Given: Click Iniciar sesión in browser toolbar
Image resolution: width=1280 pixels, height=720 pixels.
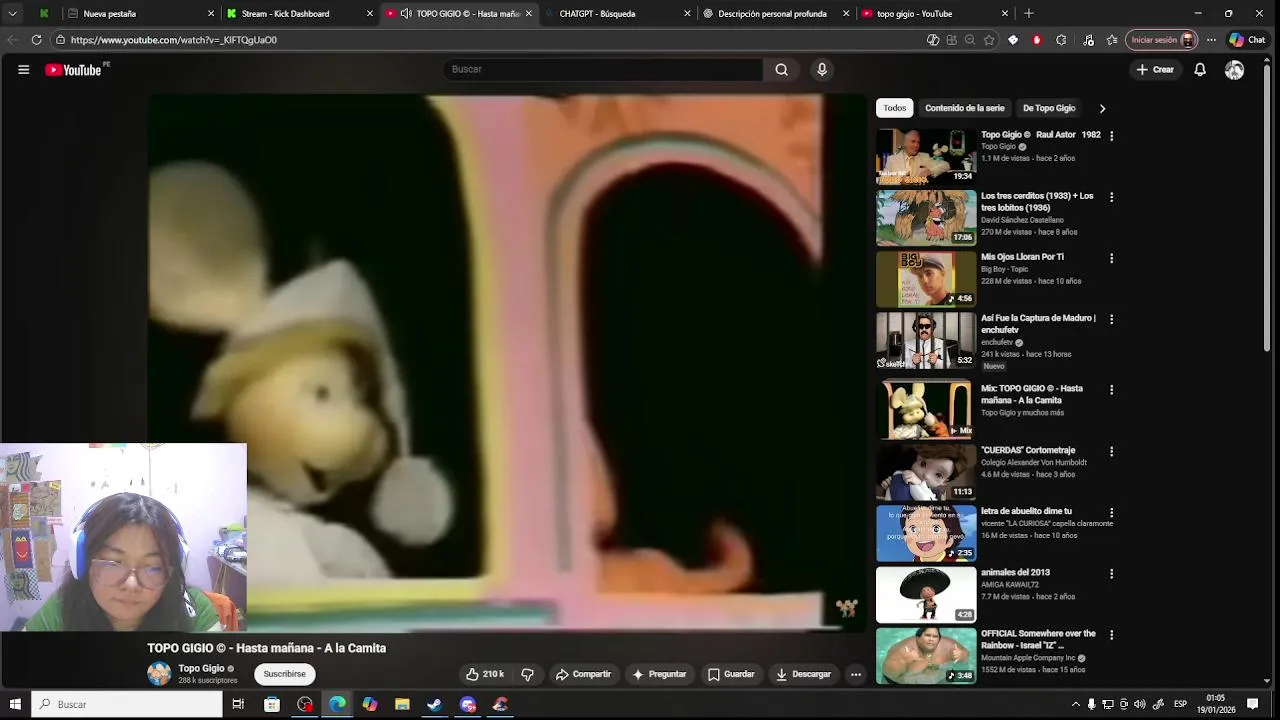Looking at the screenshot, I should click(x=1162, y=40).
